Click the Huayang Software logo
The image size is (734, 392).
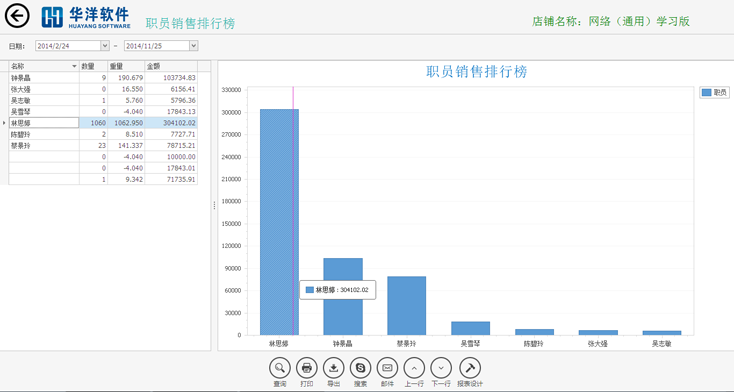pyautogui.click(x=86, y=17)
